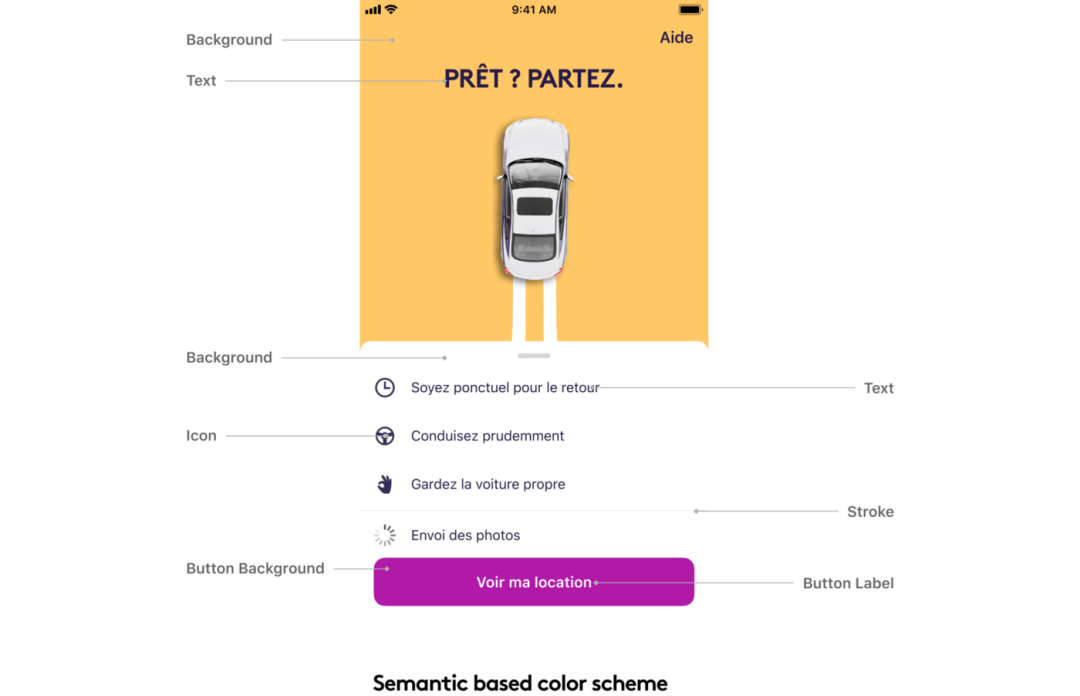Select 'Soyez ponctuel pour le retour' text
The image size is (1080, 696).
[x=505, y=388]
